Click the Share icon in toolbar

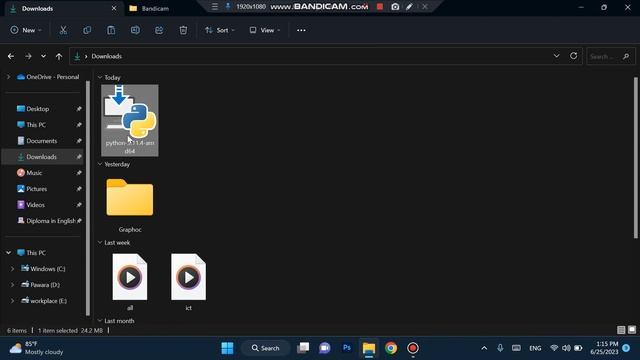pos(159,30)
